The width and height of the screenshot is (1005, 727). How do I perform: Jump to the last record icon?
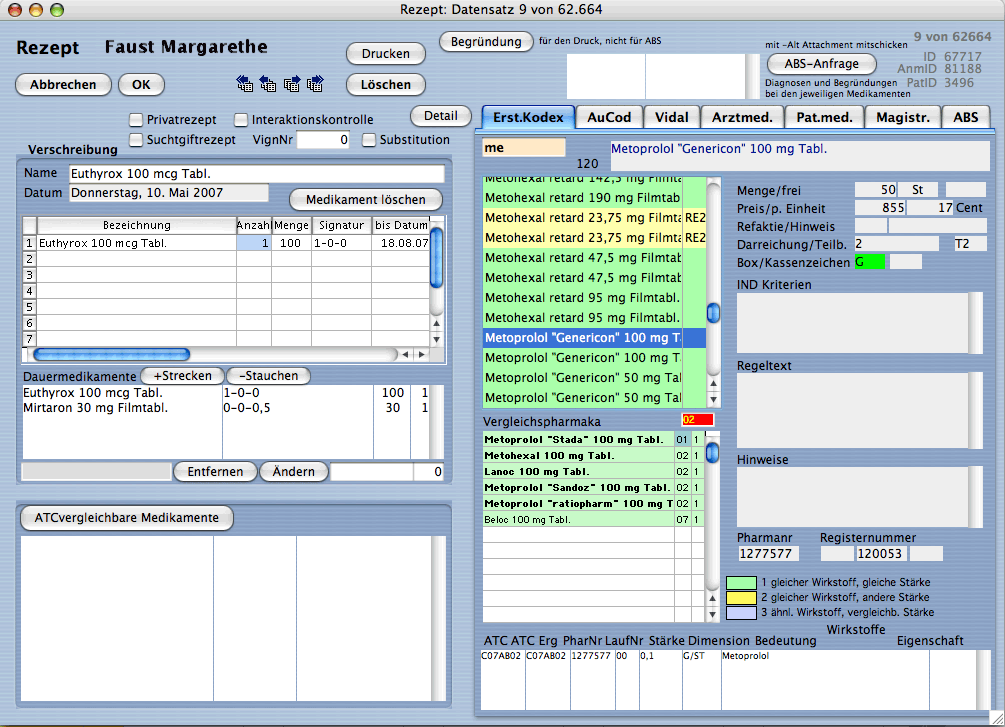pos(315,84)
